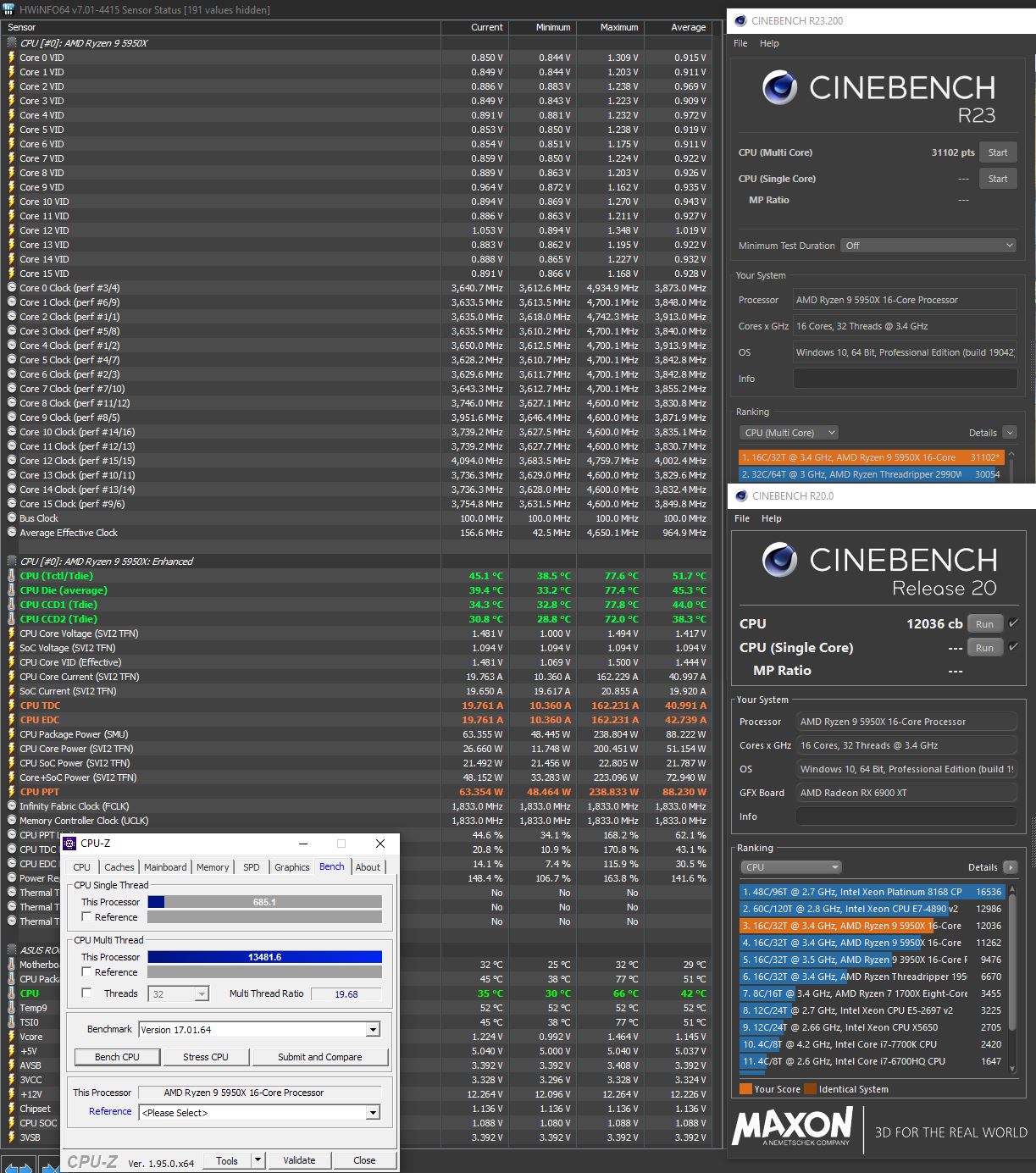Toggle the checkmark beside Cinebench R20 CPU Run
Viewport: 1036px width, 1173px height.
tap(1014, 623)
